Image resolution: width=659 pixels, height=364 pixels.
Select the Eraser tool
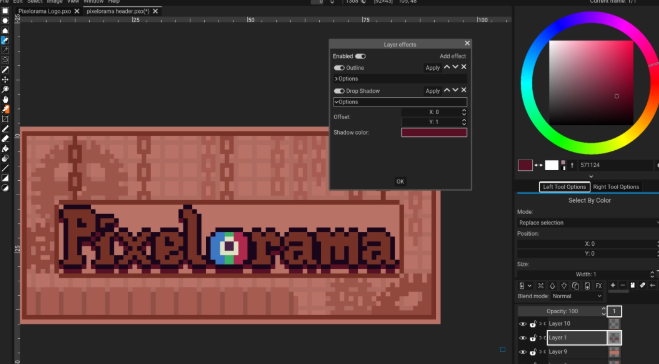tap(5, 139)
